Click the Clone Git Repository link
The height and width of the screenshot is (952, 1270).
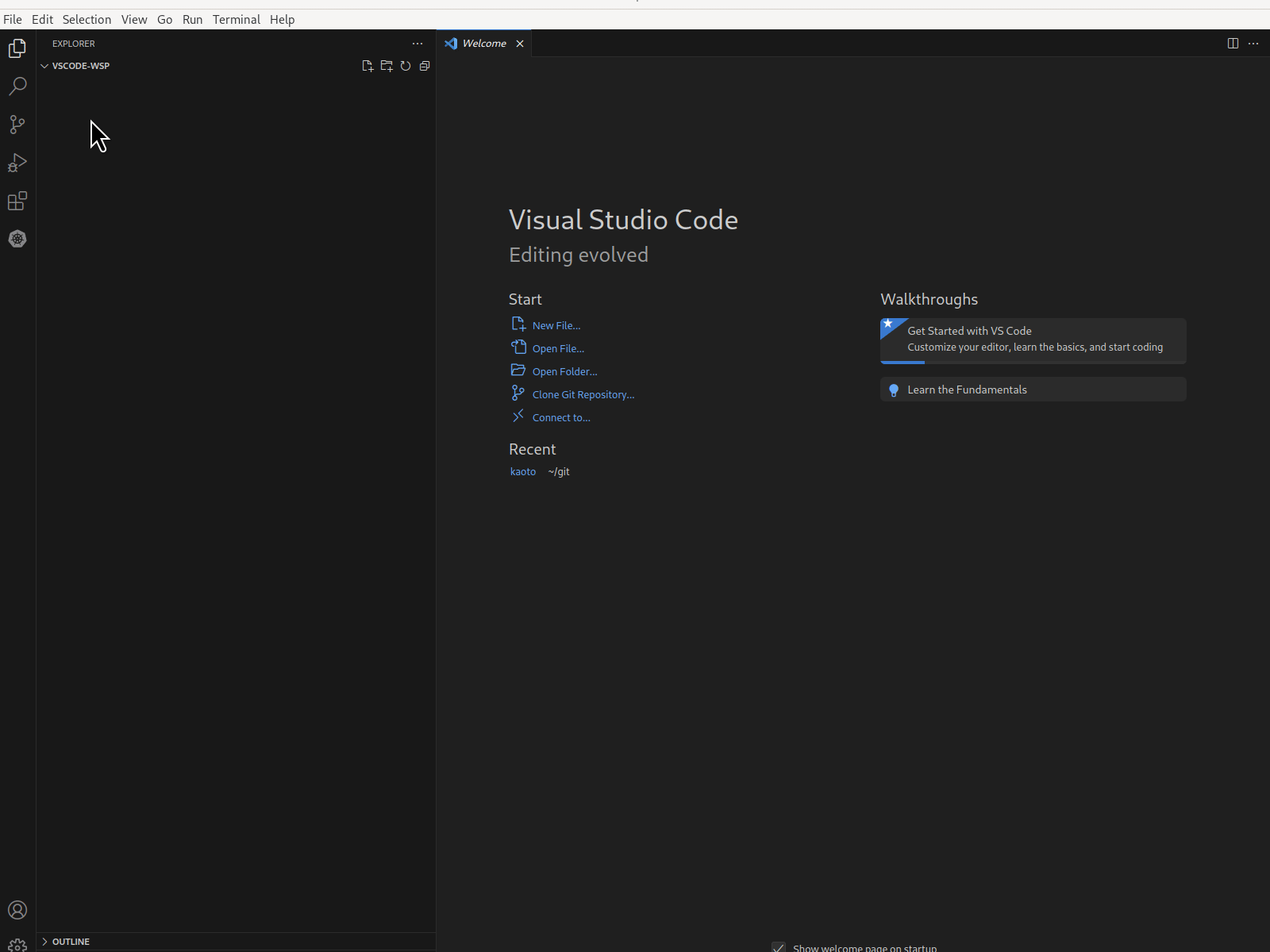tap(583, 394)
